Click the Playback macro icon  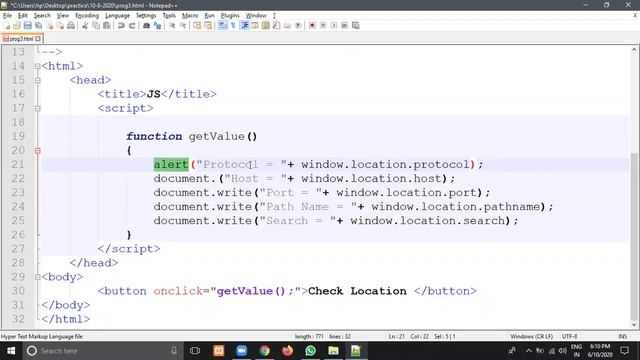click(333, 25)
